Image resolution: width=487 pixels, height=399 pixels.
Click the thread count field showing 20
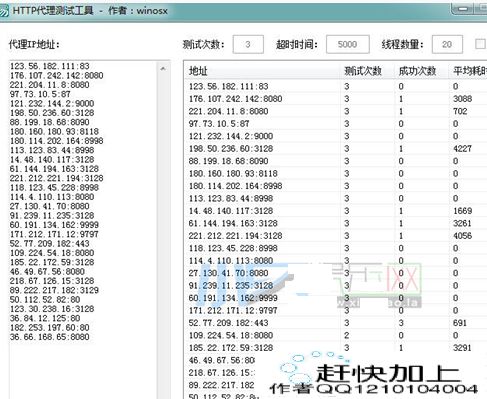(x=447, y=44)
